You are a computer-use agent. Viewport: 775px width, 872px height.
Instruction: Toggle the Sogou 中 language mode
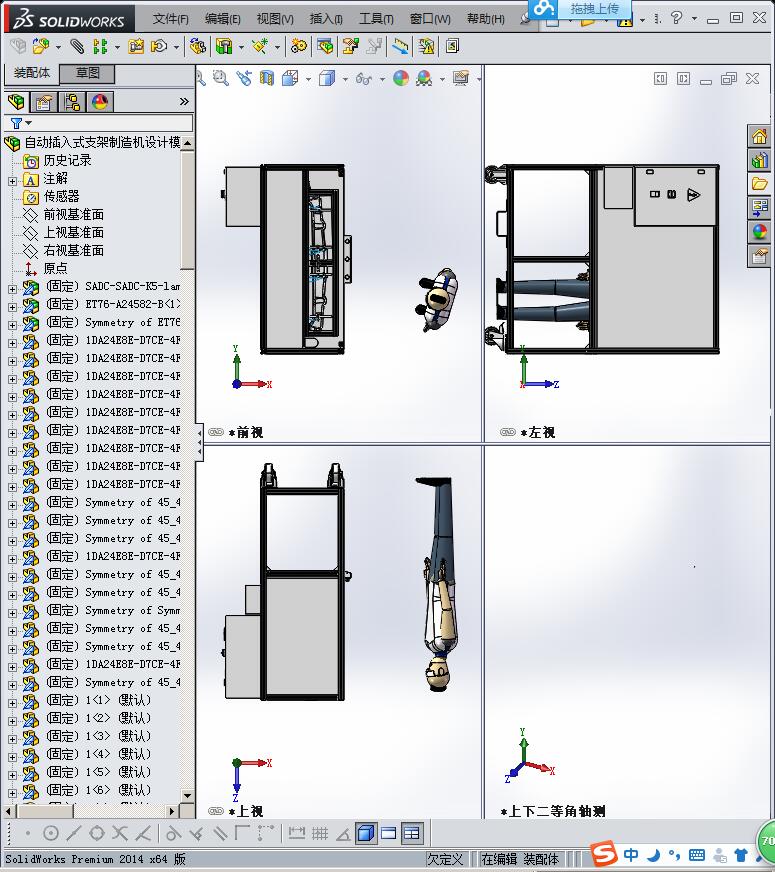pos(630,854)
